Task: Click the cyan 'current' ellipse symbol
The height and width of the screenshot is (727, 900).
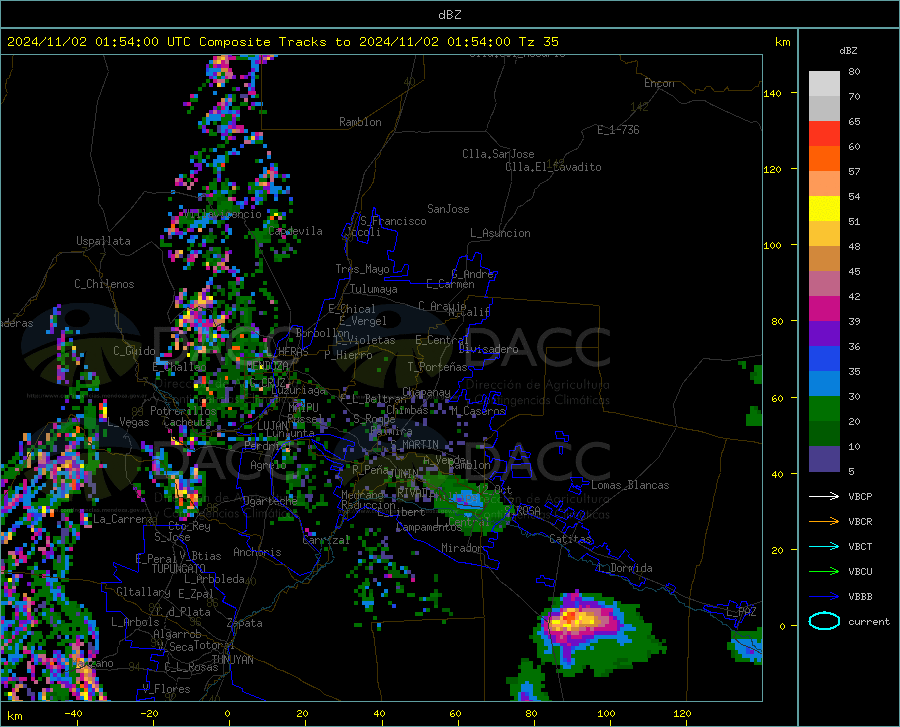Action: [x=824, y=621]
